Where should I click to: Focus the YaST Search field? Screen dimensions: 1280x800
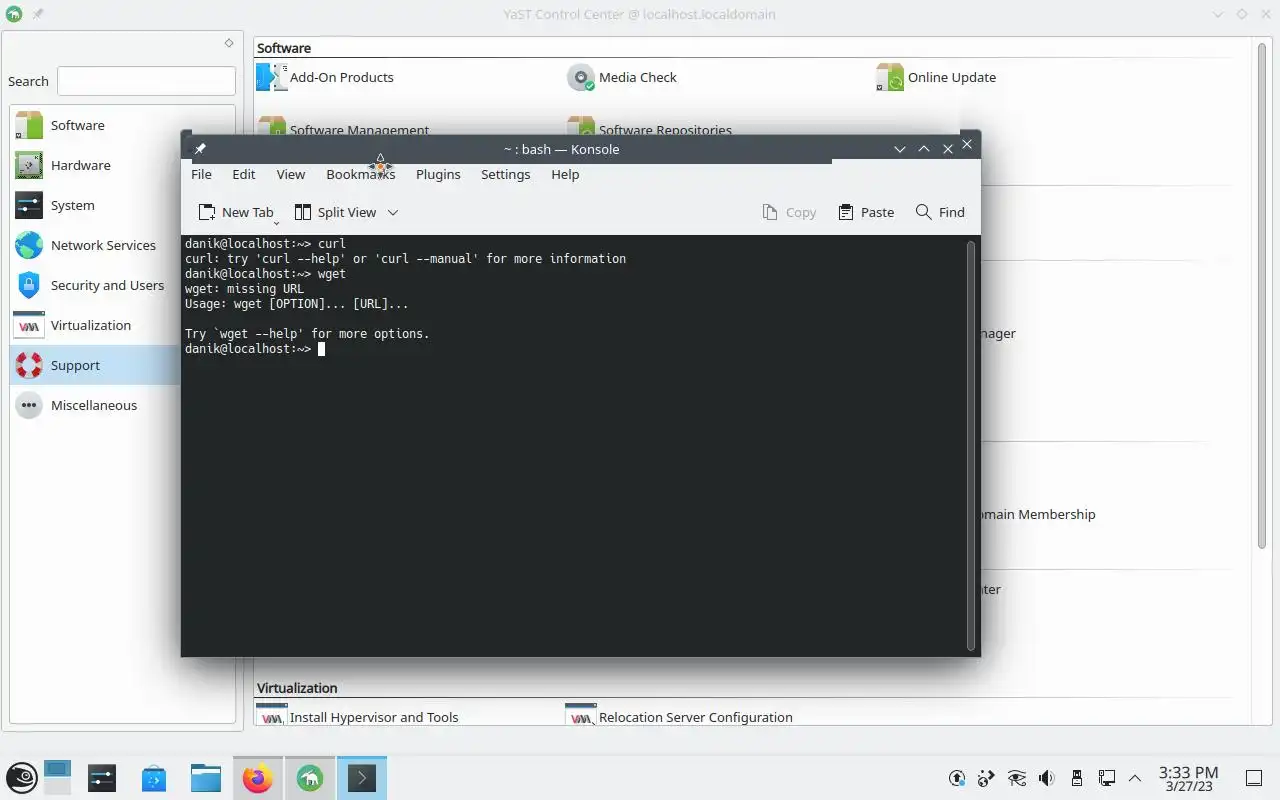click(146, 81)
